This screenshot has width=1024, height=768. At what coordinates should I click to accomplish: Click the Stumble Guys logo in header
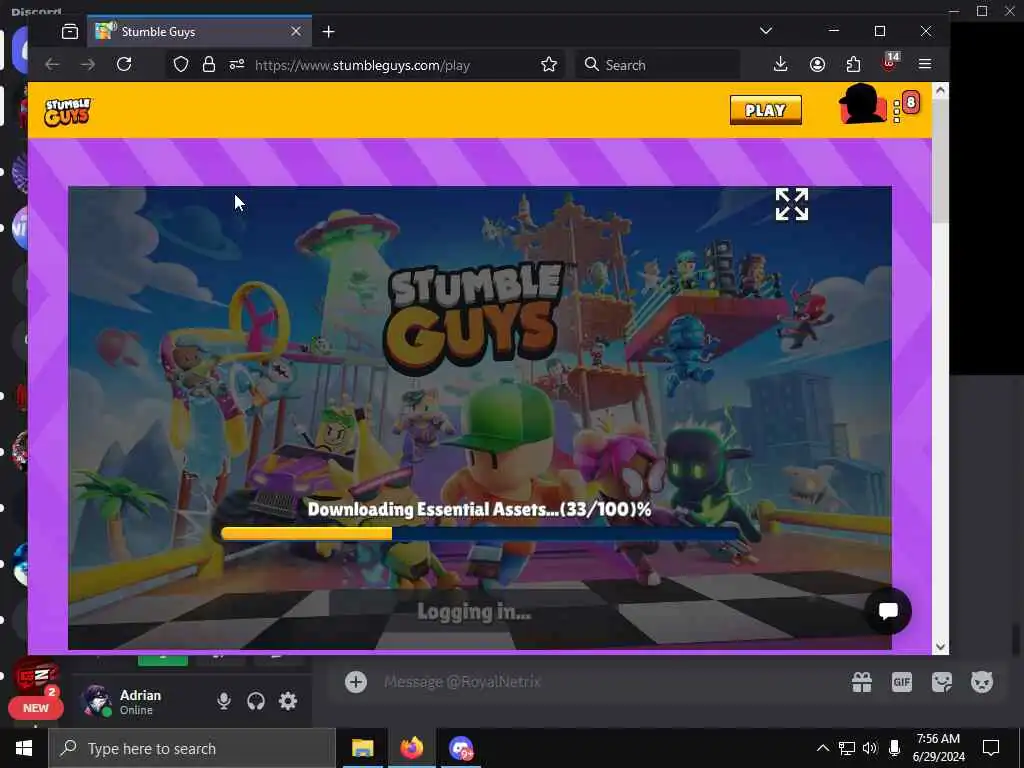point(68,112)
